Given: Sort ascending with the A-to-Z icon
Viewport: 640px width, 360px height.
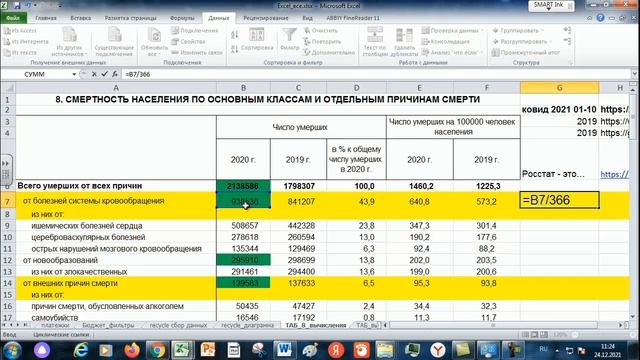Looking at the screenshot, I should coord(234,35).
